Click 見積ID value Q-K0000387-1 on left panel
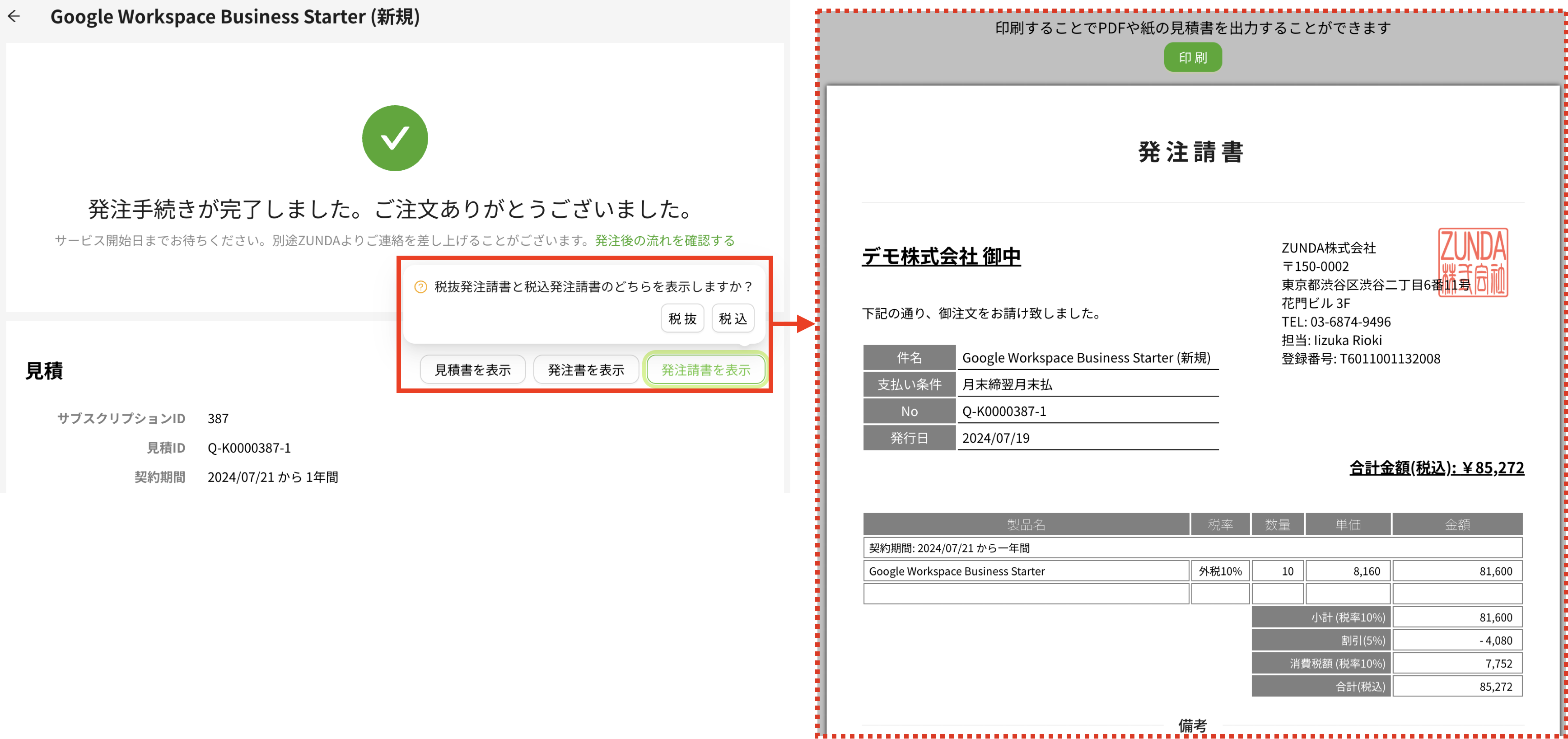The height and width of the screenshot is (739, 1568). 249,448
